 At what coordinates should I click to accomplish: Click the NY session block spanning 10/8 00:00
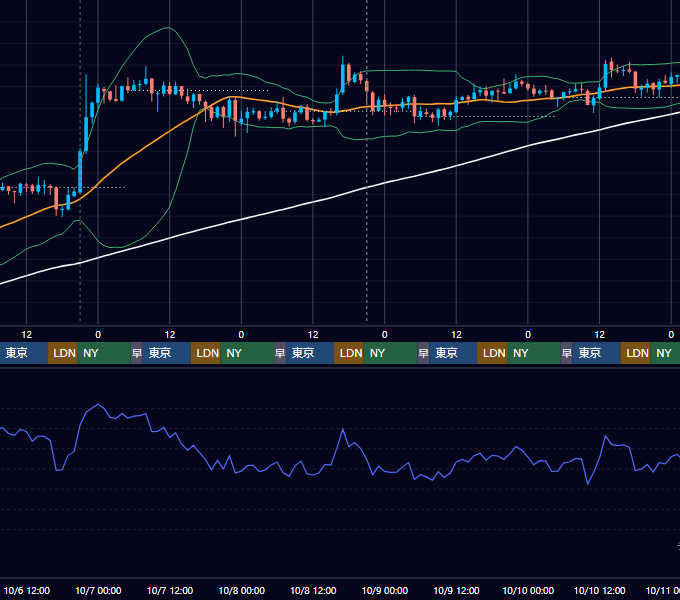pos(247,353)
